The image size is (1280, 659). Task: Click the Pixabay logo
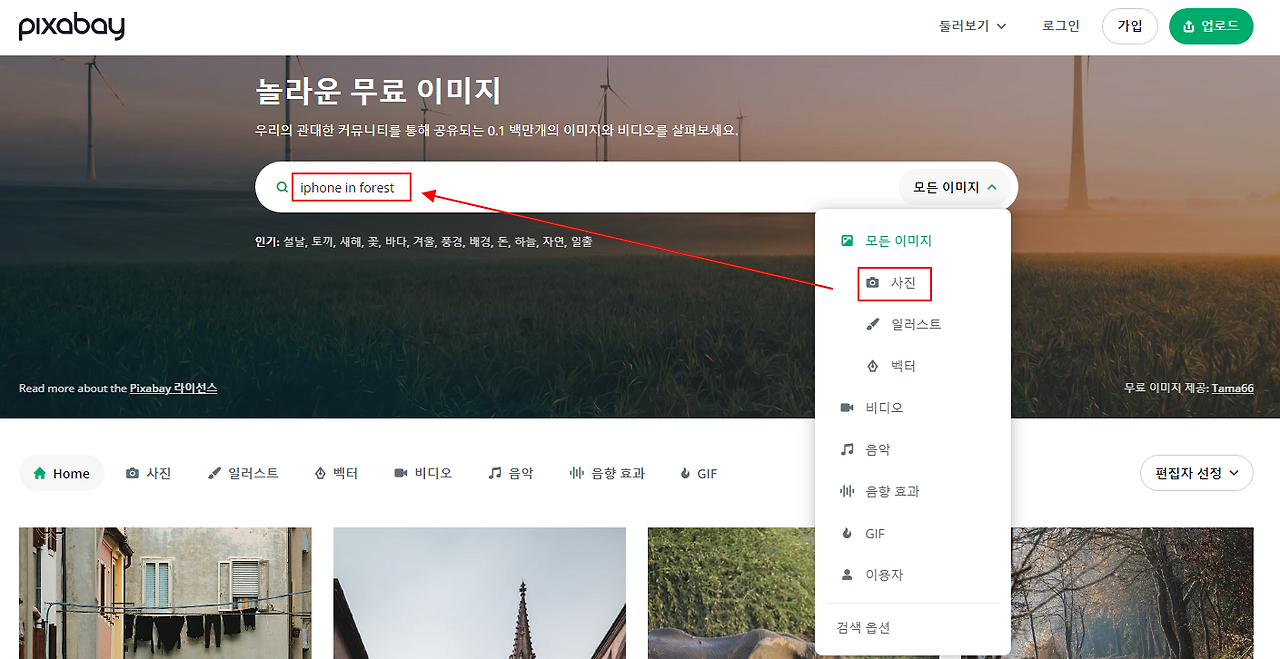pos(72,27)
